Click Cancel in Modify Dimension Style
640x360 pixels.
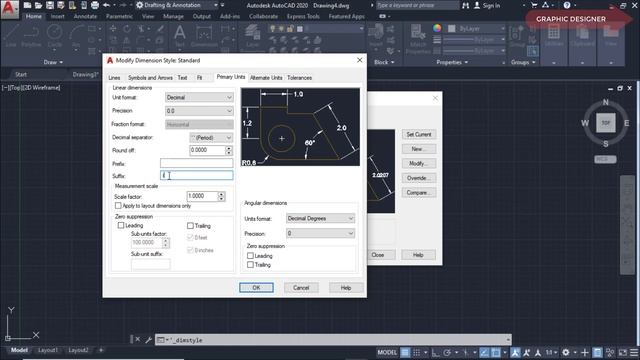point(301,288)
